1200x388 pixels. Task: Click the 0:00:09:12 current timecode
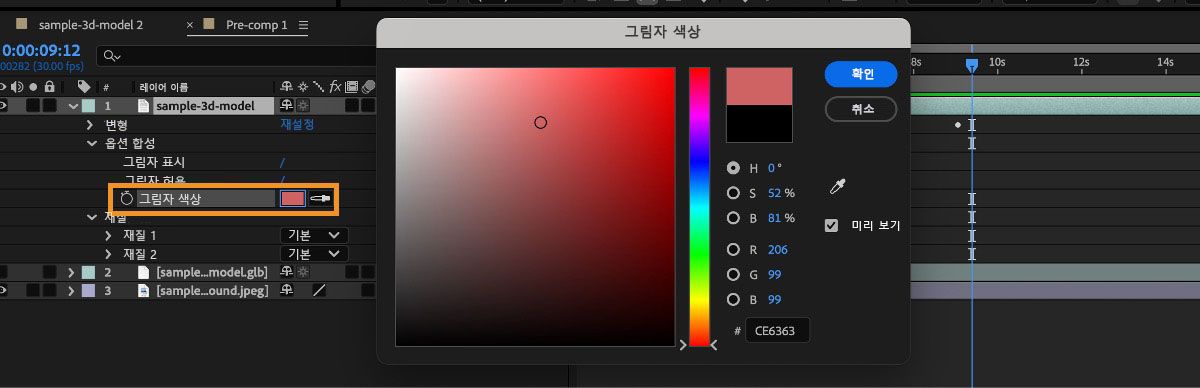(x=41, y=50)
